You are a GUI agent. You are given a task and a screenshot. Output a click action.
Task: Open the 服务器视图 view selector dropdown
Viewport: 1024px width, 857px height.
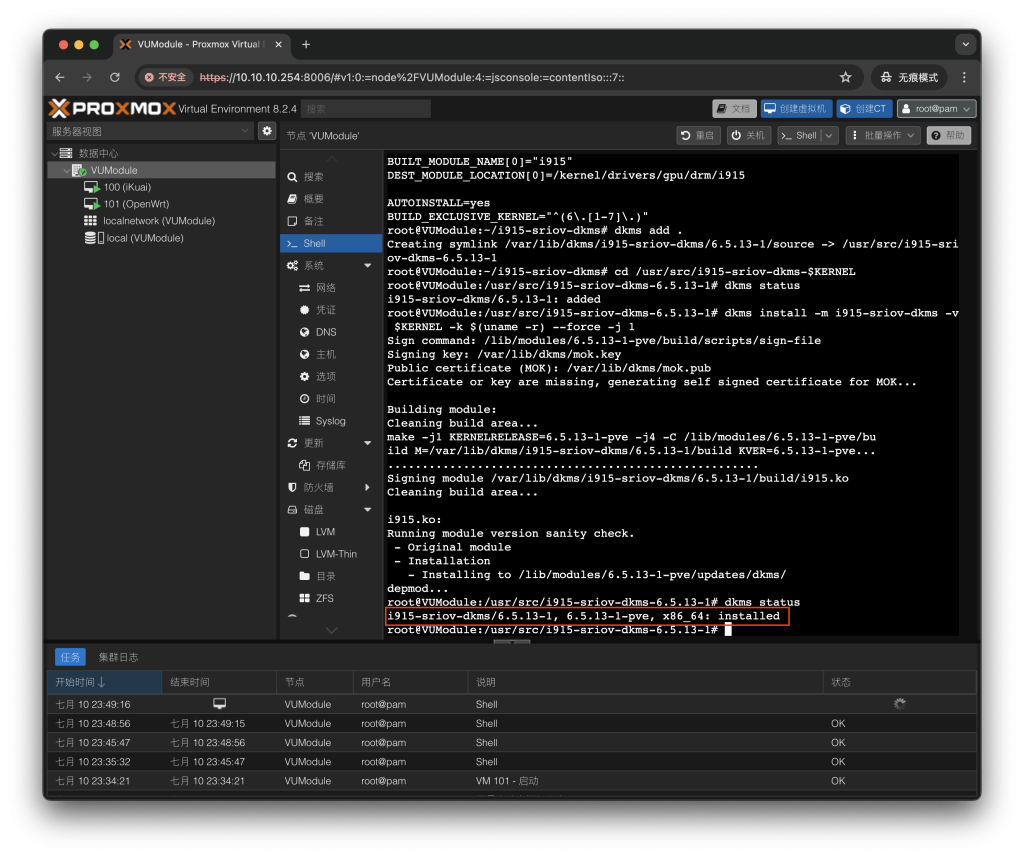pyautogui.click(x=150, y=131)
